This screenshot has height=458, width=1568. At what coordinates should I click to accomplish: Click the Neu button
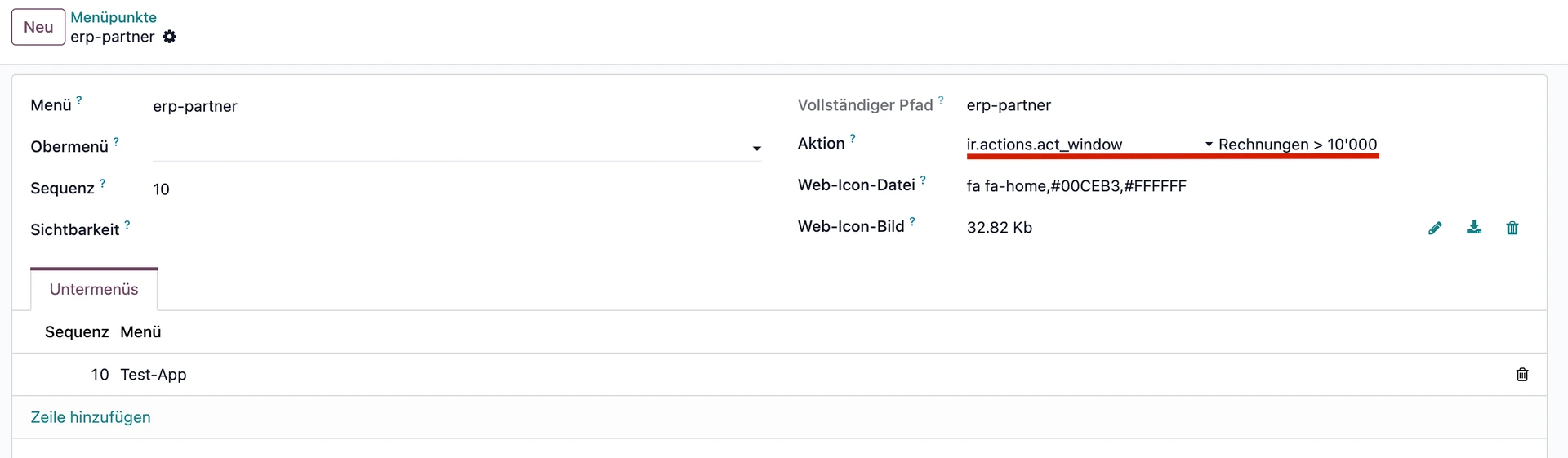(38, 27)
